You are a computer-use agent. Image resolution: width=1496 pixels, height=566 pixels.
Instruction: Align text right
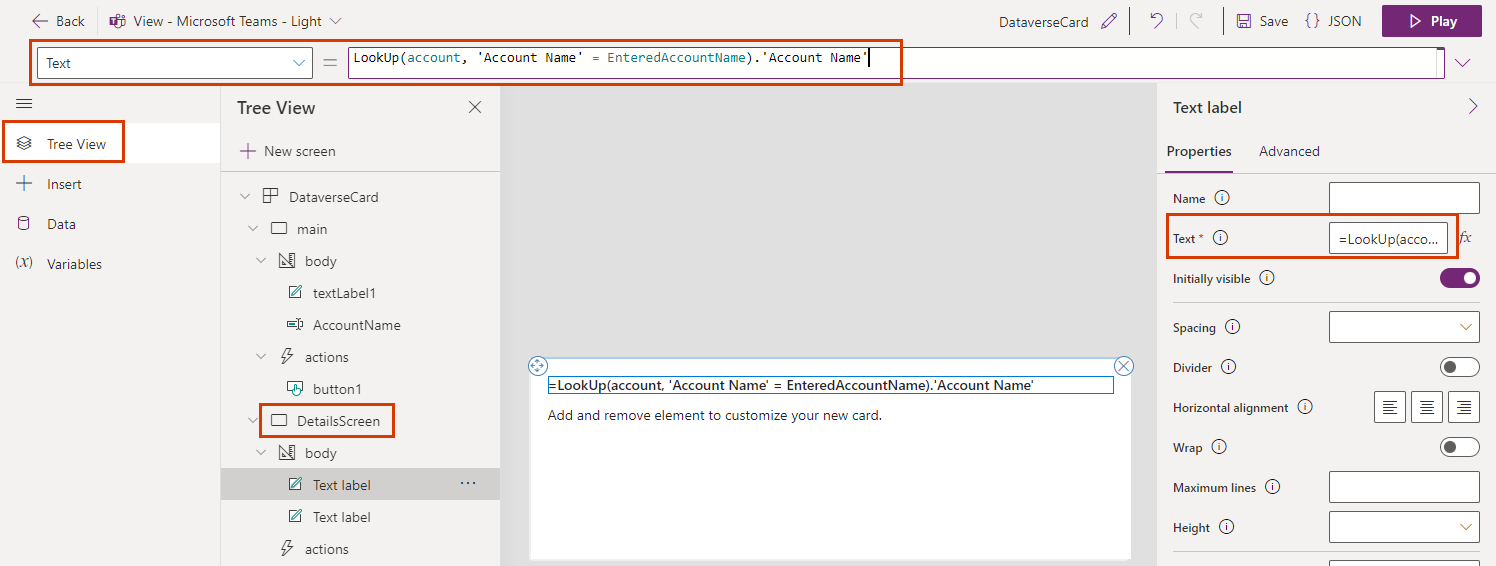pos(1464,407)
